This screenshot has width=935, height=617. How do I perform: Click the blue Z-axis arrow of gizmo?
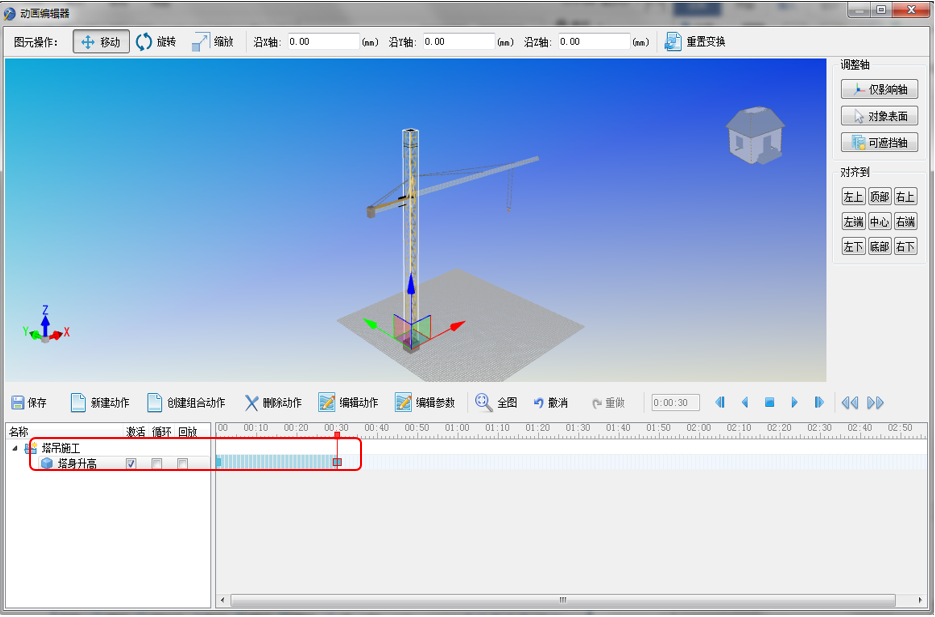pos(411,284)
